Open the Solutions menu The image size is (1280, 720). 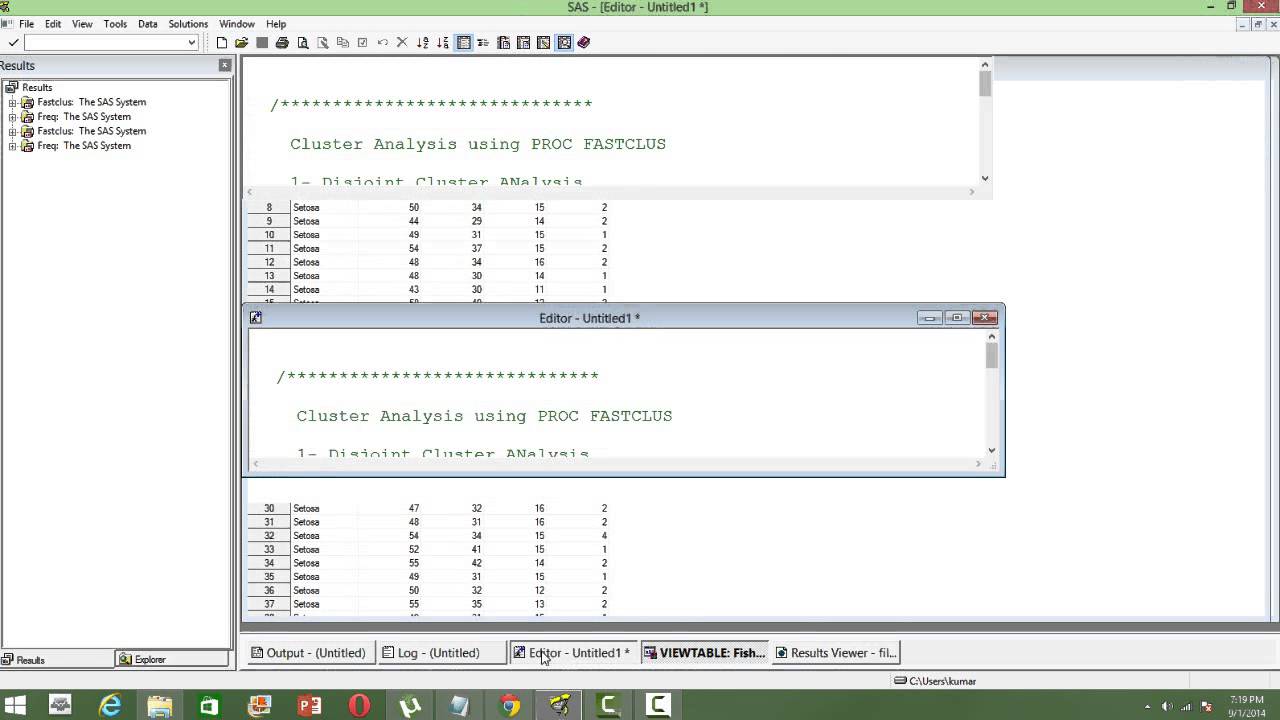tap(188, 24)
